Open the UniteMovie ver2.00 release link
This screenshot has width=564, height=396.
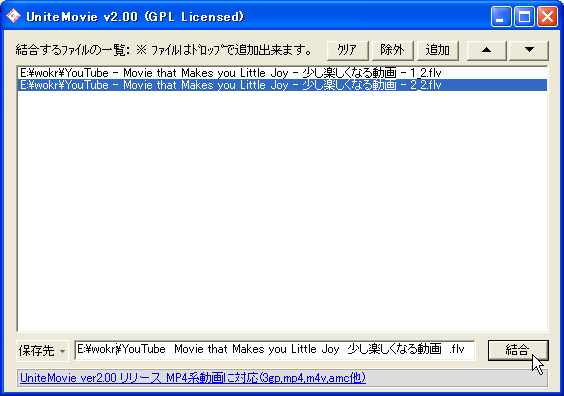(x=193, y=378)
